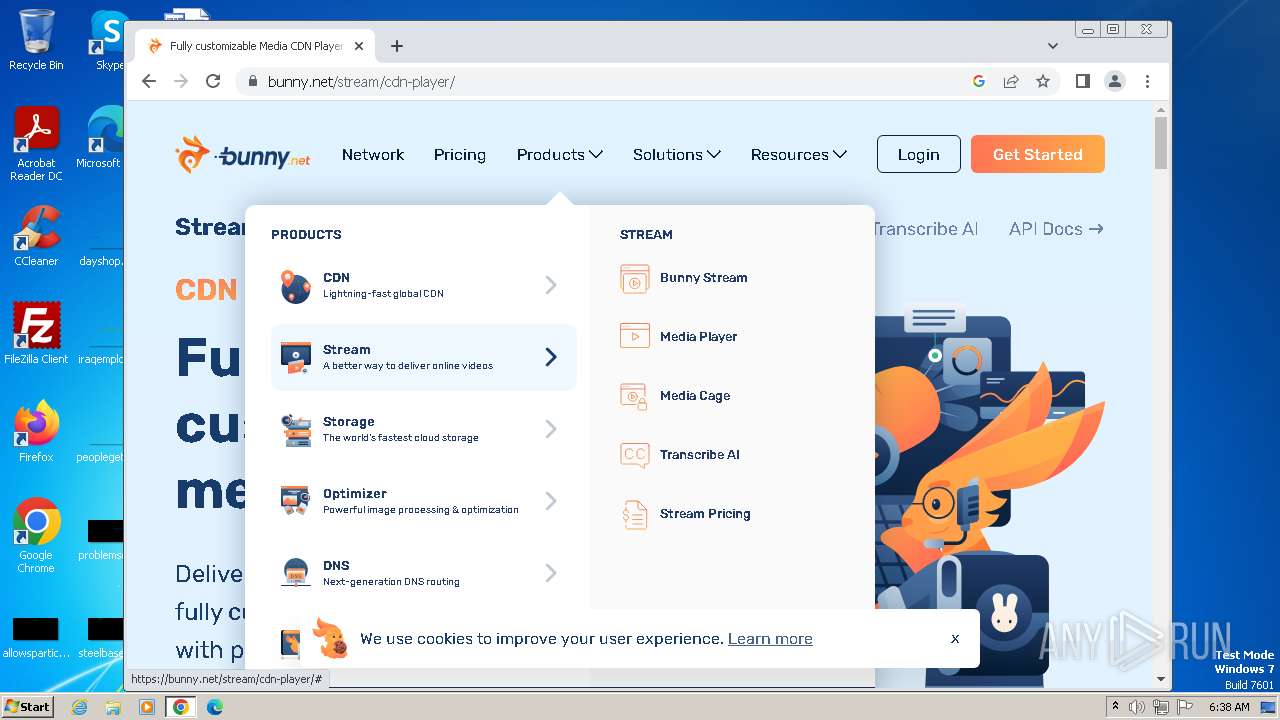Image resolution: width=1280 pixels, height=720 pixels.
Task: Open Chrome profile menu
Action: click(1115, 81)
